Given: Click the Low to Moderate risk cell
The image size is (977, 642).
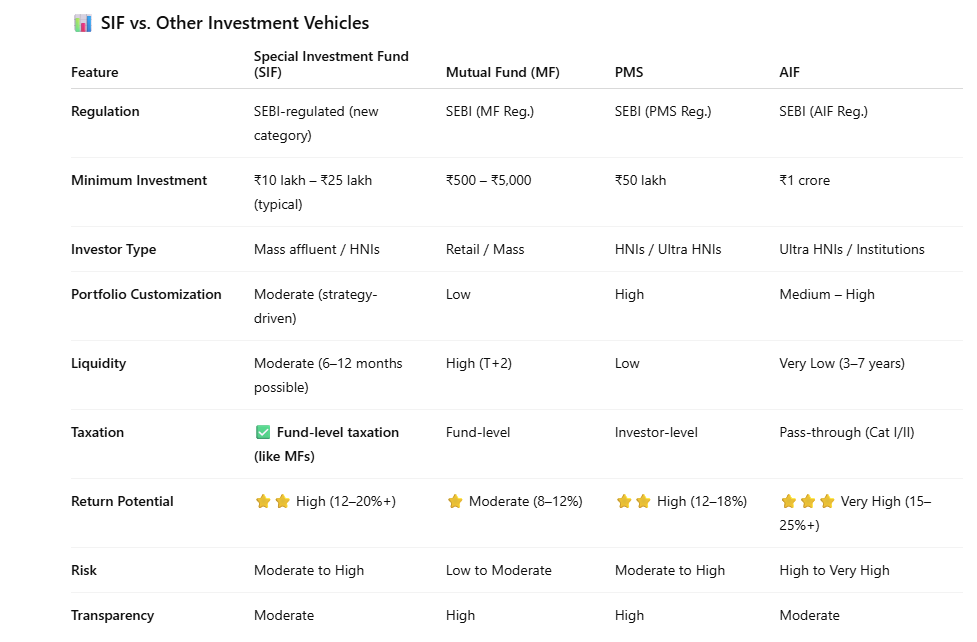Looking at the screenshot, I should pos(499,571).
